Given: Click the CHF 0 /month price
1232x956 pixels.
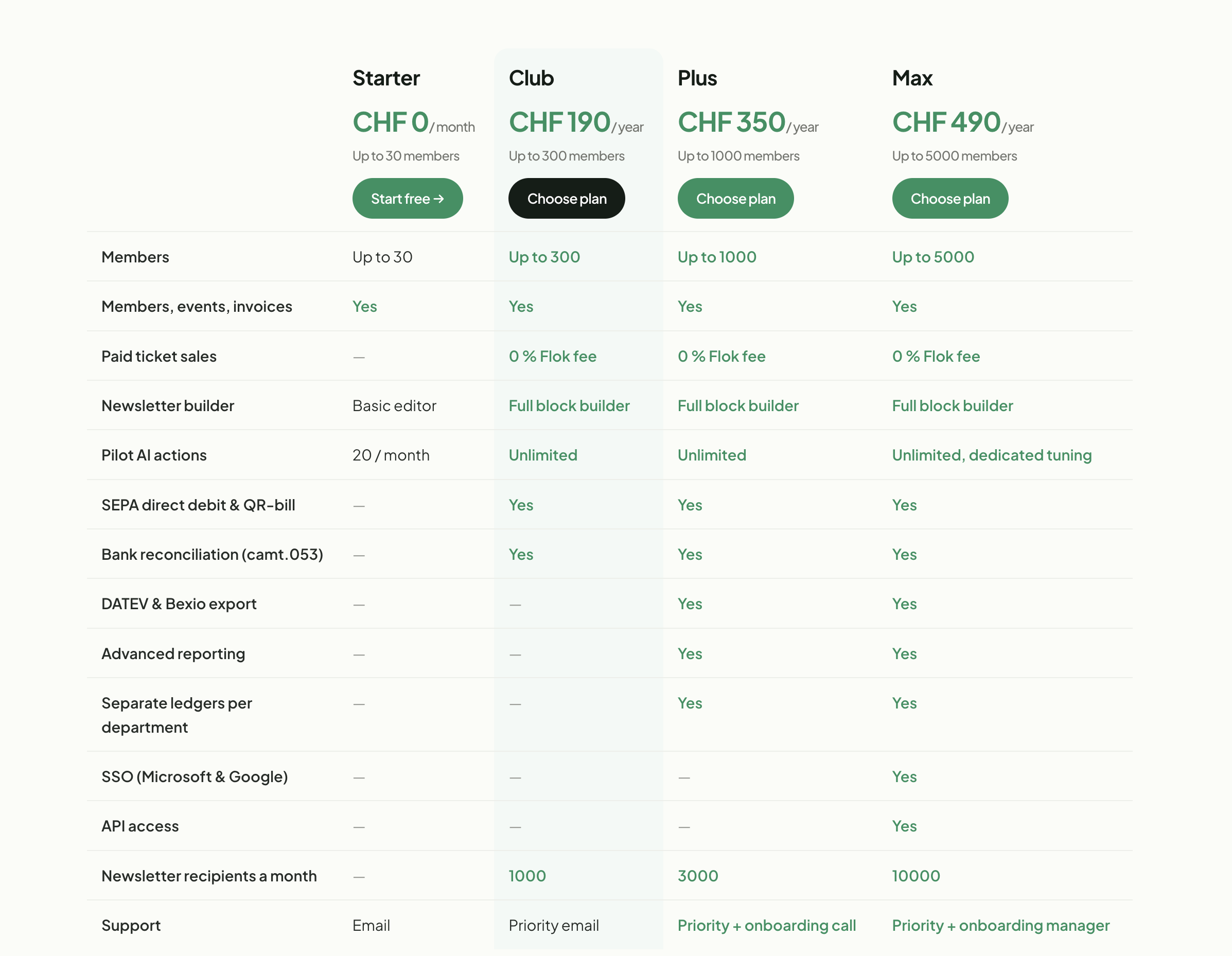Looking at the screenshot, I should tap(413, 122).
